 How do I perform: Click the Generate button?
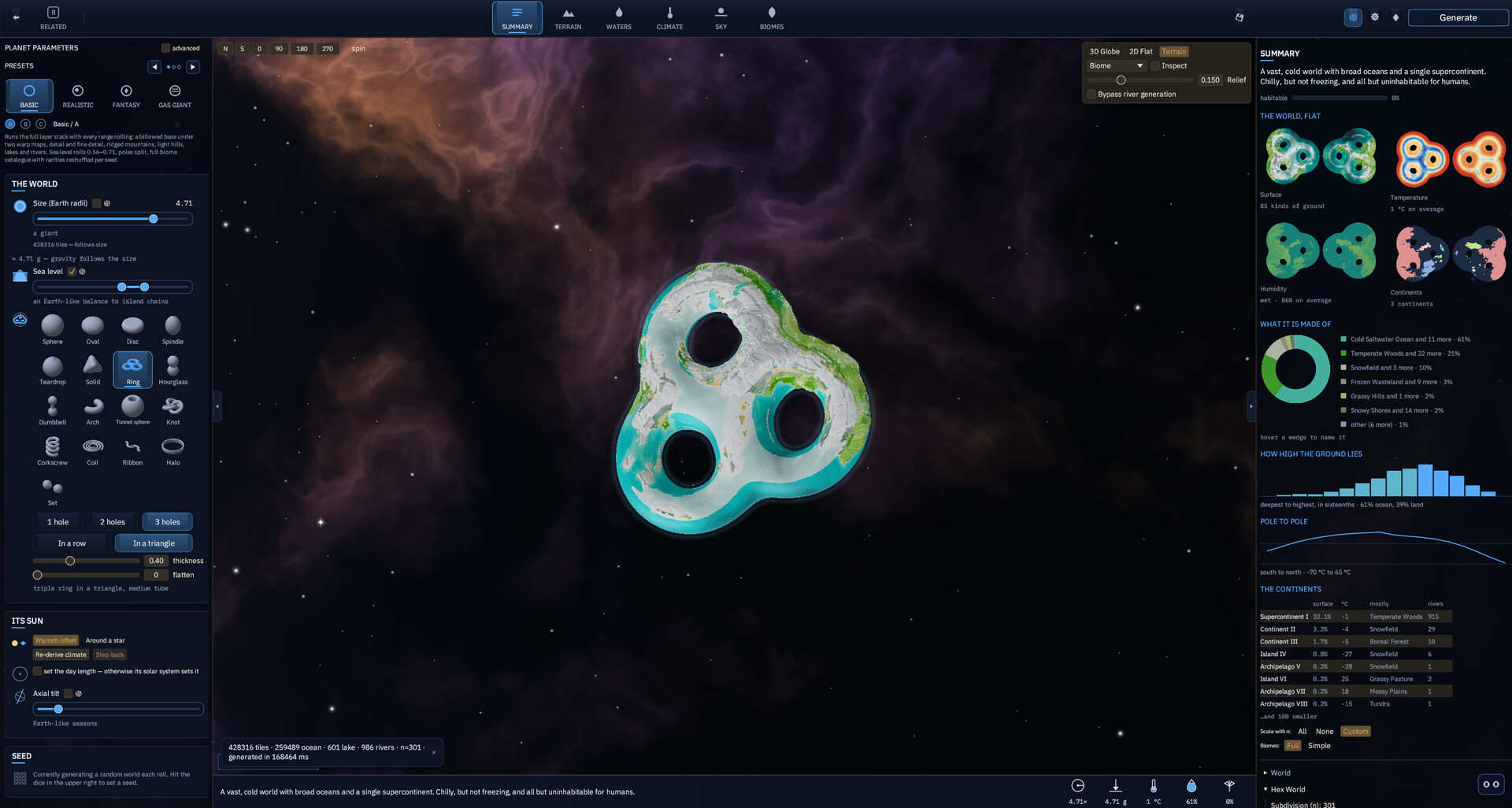click(1458, 17)
